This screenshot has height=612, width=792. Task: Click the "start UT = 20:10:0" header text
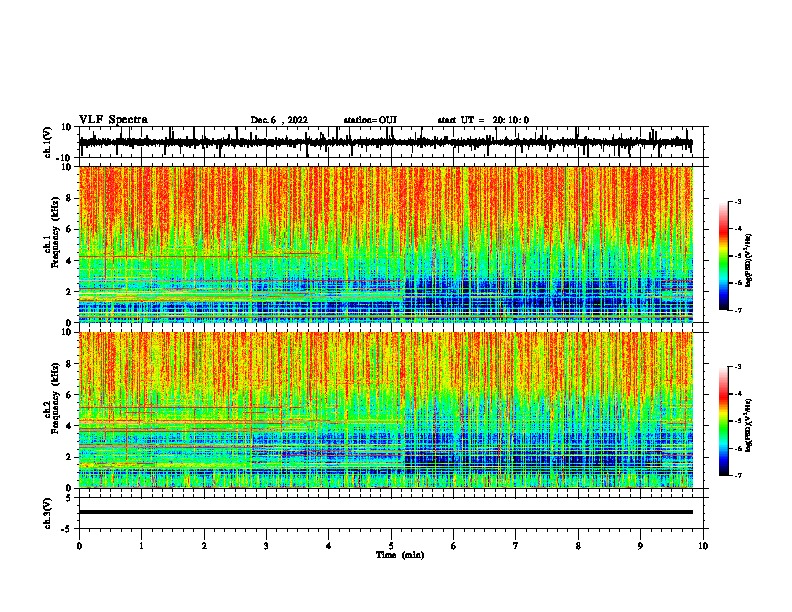coord(483,120)
